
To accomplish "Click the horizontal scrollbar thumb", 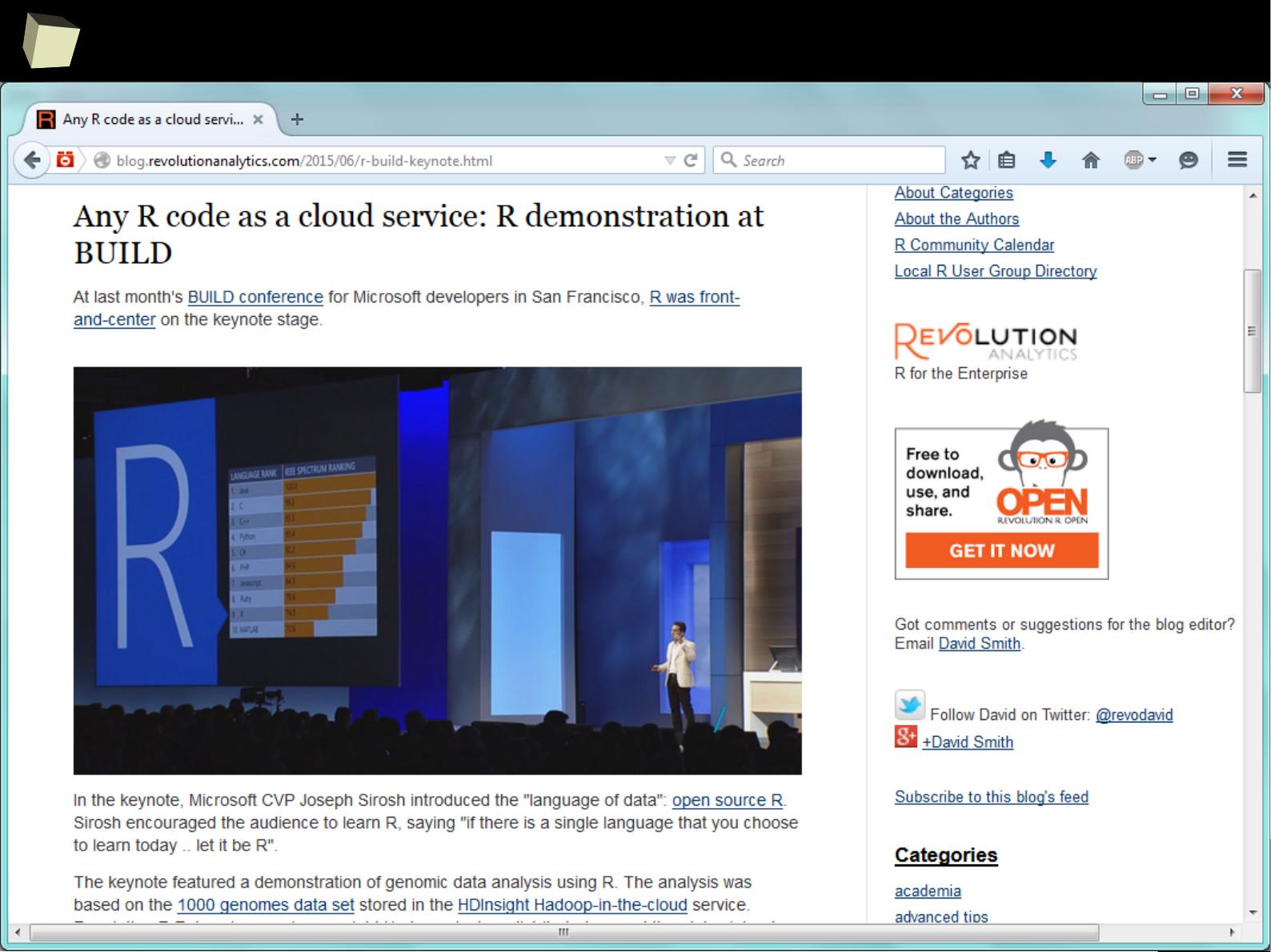I will click(x=564, y=932).
